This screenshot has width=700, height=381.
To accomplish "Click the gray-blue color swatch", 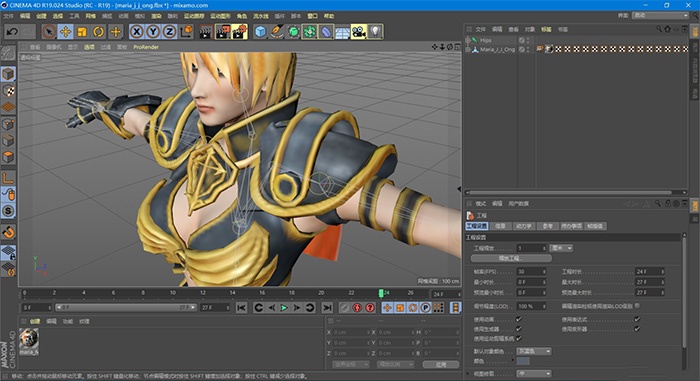I will point(523,361).
